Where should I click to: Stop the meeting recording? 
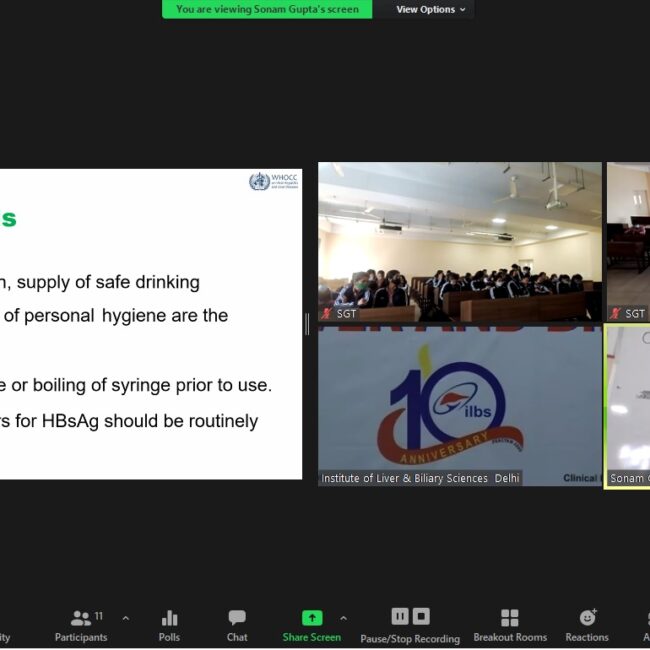tap(421, 617)
